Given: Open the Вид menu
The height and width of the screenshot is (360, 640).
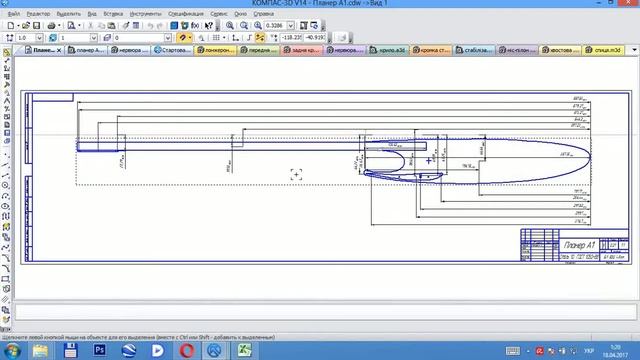Looking at the screenshot, I should (92, 13).
